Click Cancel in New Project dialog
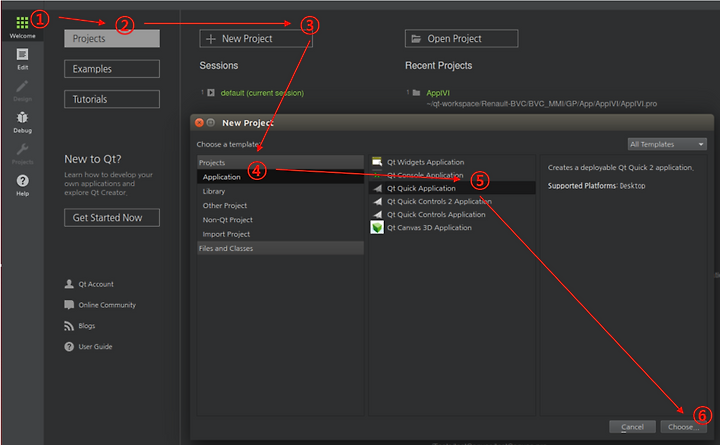Viewport: 720px width, 445px height. coord(632,427)
